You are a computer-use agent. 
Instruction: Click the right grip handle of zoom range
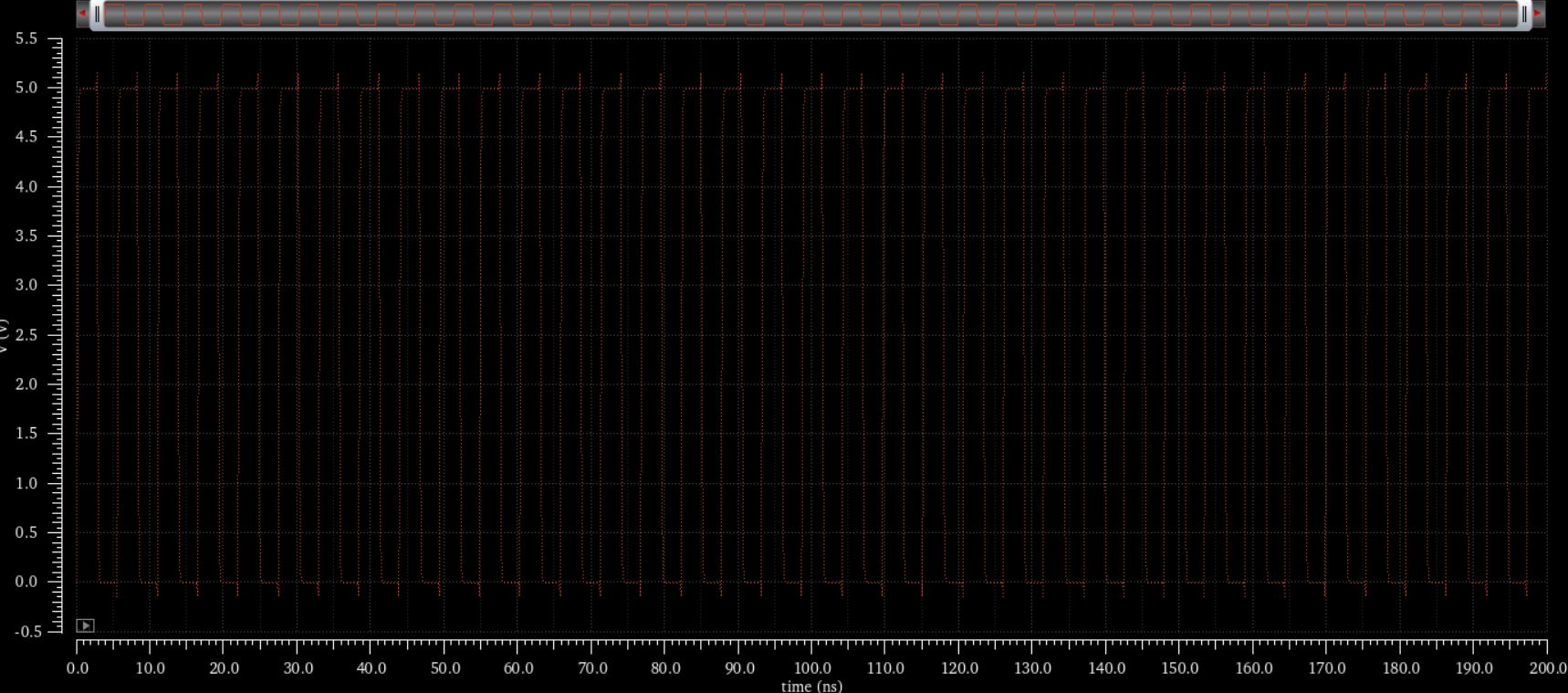(x=1523, y=14)
